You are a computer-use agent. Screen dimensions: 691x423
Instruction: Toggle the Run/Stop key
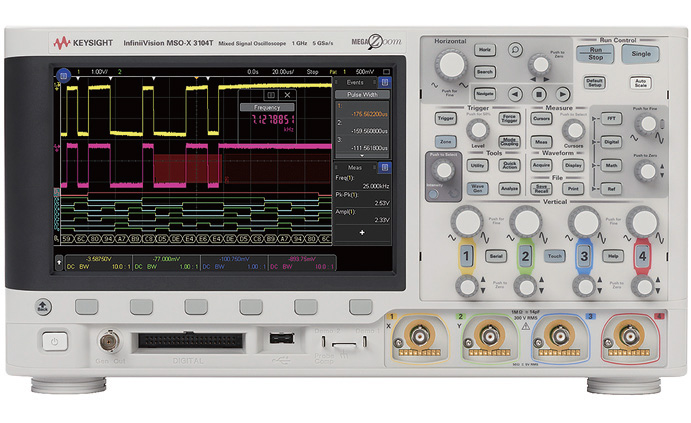[x=595, y=54]
